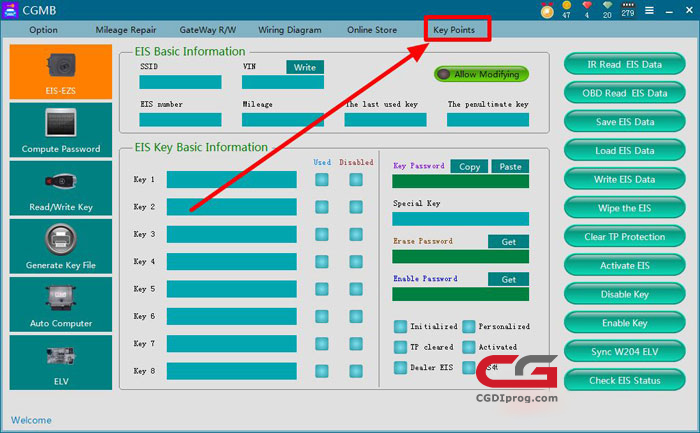The image size is (700, 433).
Task: Click Save EIS Data button
Action: (x=625, y=122)
